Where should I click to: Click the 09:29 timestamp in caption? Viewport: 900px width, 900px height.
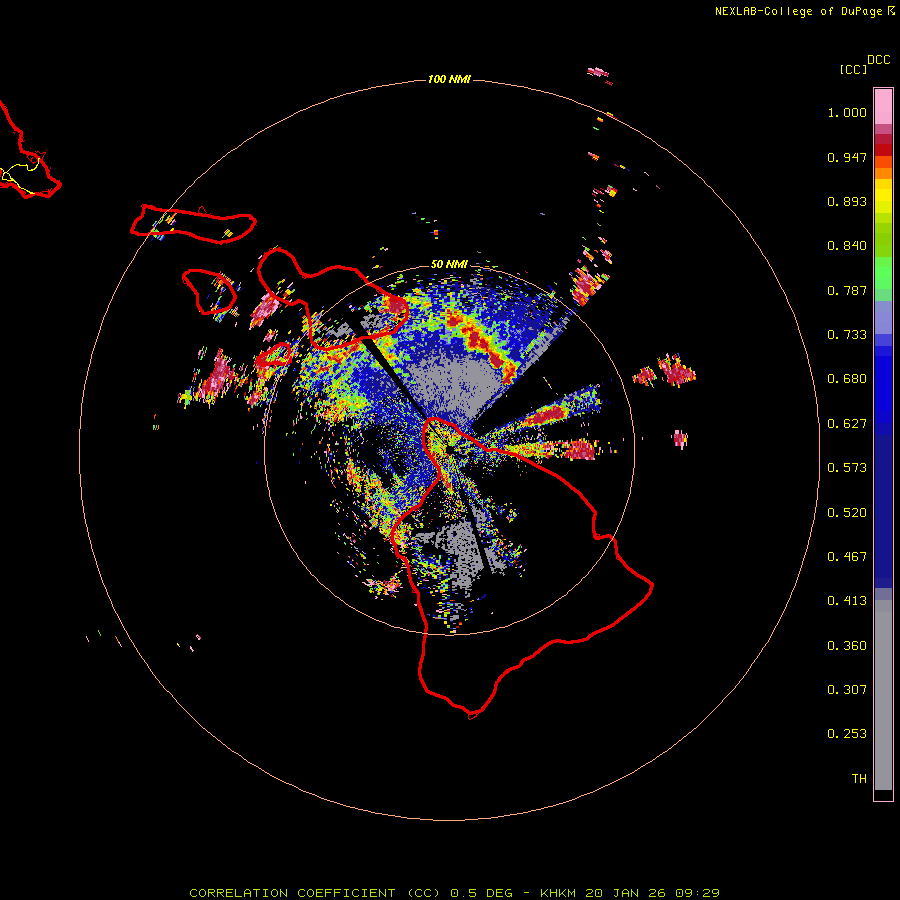697,893
